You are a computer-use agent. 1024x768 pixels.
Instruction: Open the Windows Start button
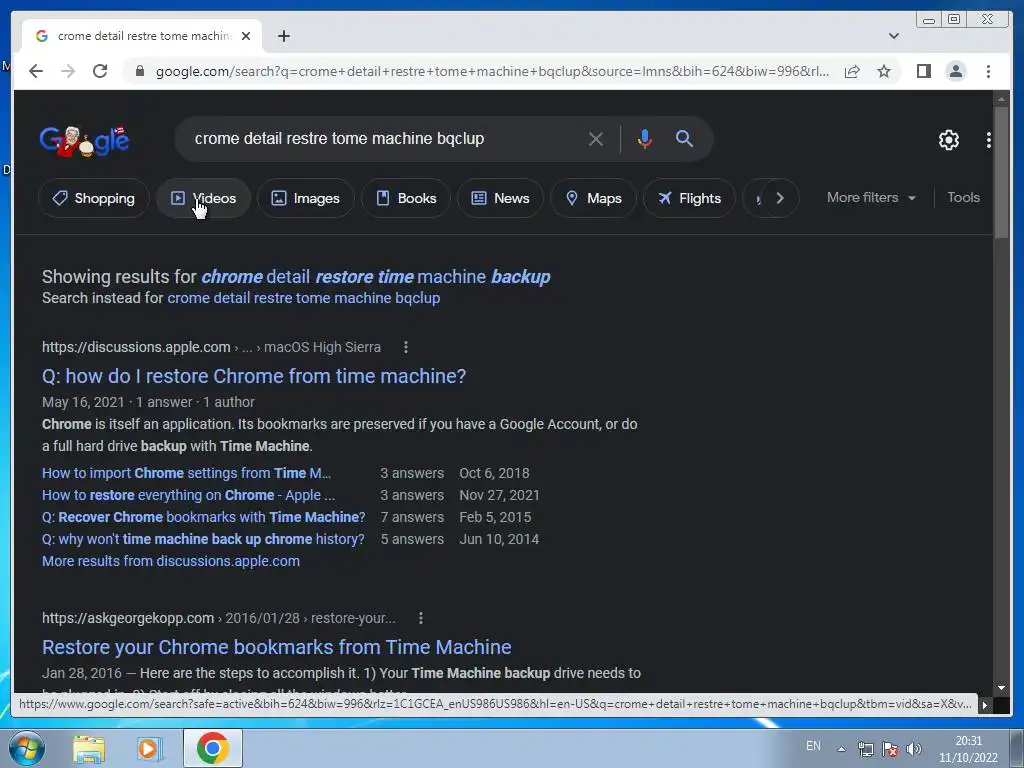point(26,748)
